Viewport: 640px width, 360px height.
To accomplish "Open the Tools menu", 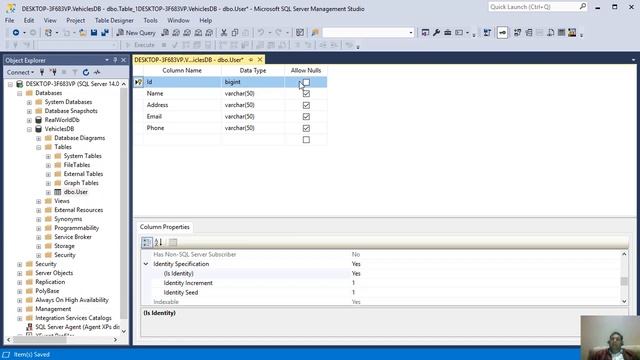I will (151, 20).
